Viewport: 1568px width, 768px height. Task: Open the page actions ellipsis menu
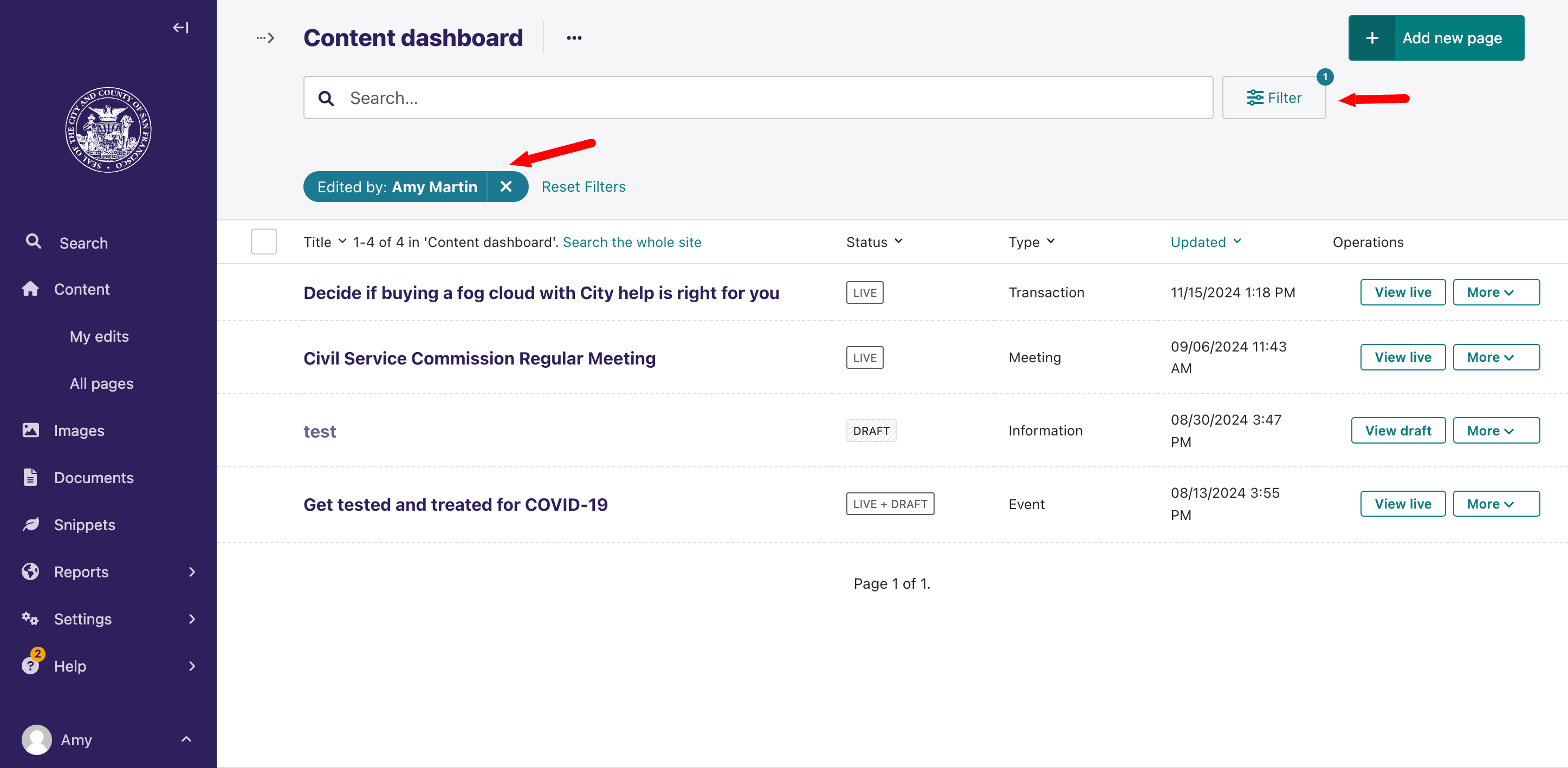(x=574, y=37)
